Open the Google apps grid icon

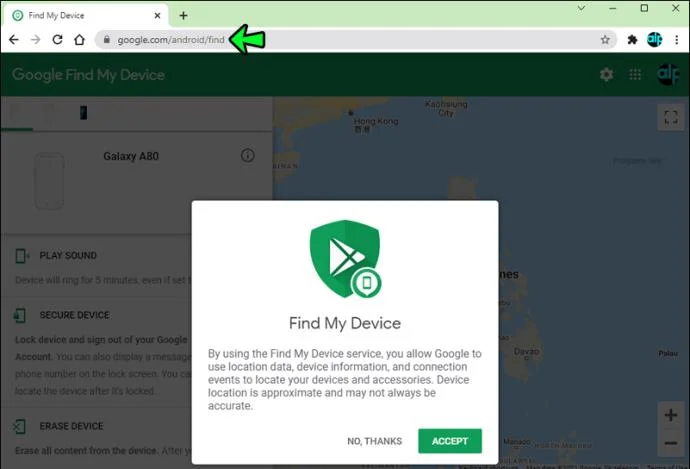coord(635,74)
